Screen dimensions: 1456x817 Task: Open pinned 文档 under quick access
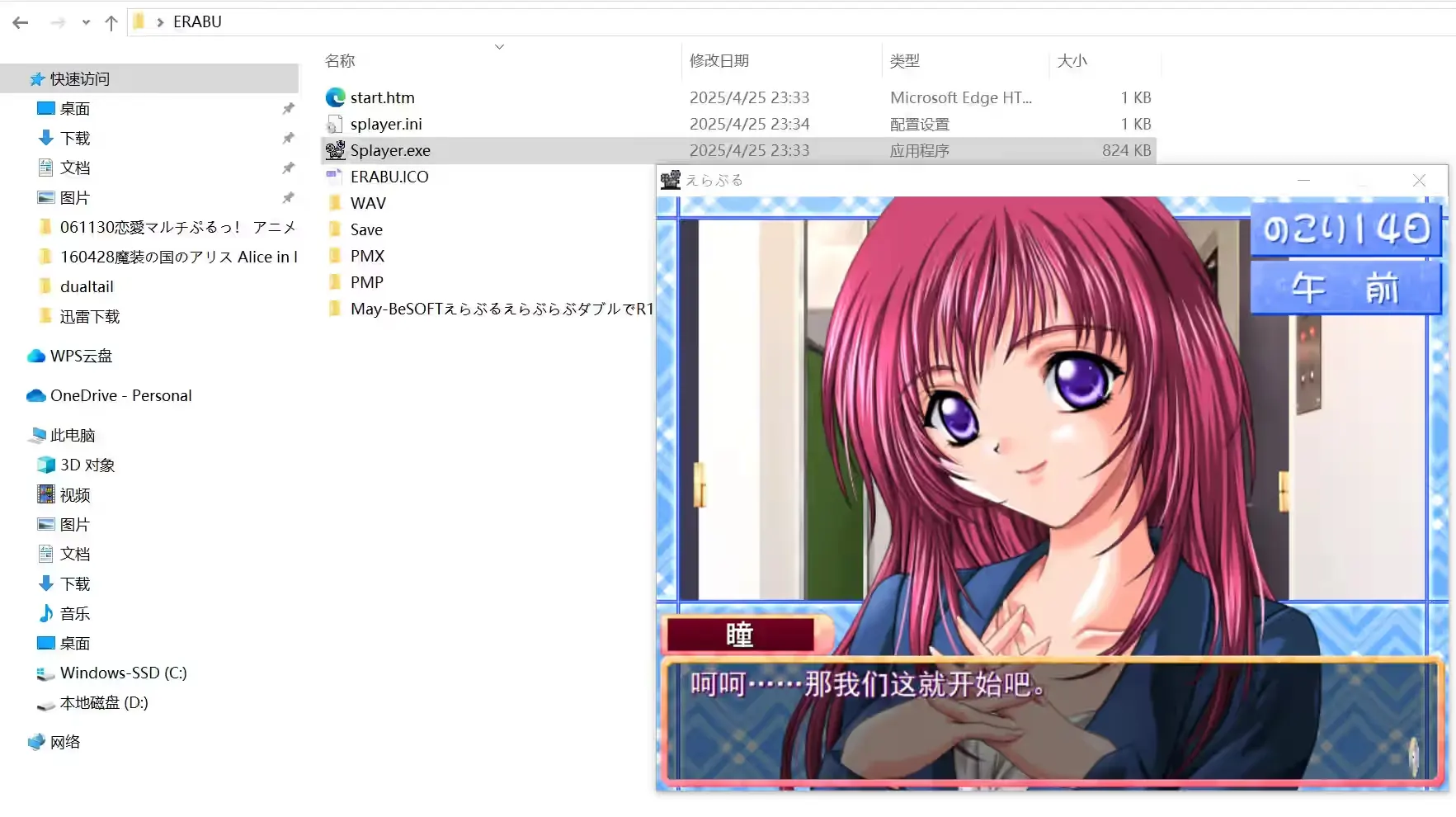pos(75,168)
